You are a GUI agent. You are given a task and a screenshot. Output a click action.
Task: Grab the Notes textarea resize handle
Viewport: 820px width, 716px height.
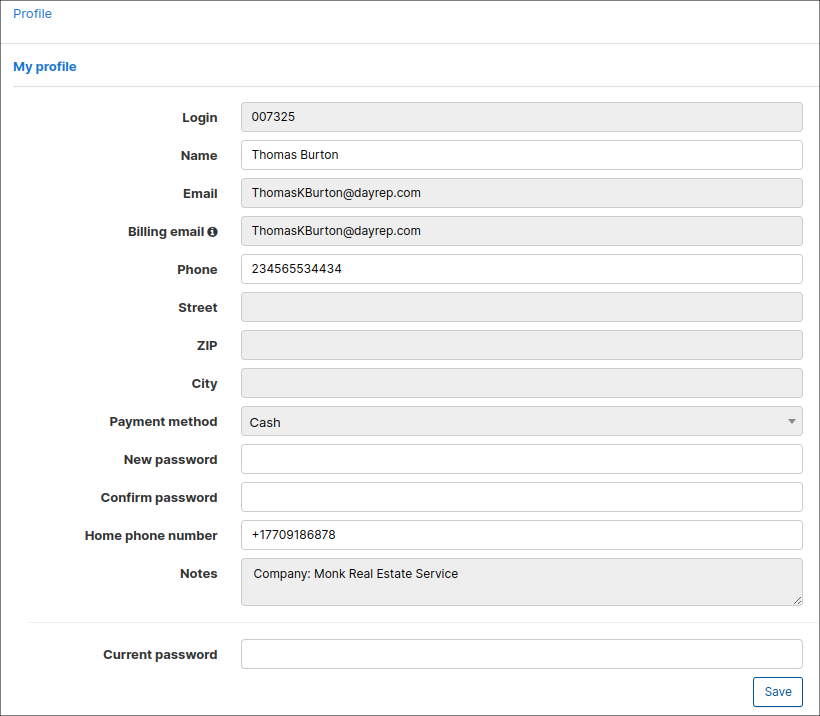click(797, 600)
